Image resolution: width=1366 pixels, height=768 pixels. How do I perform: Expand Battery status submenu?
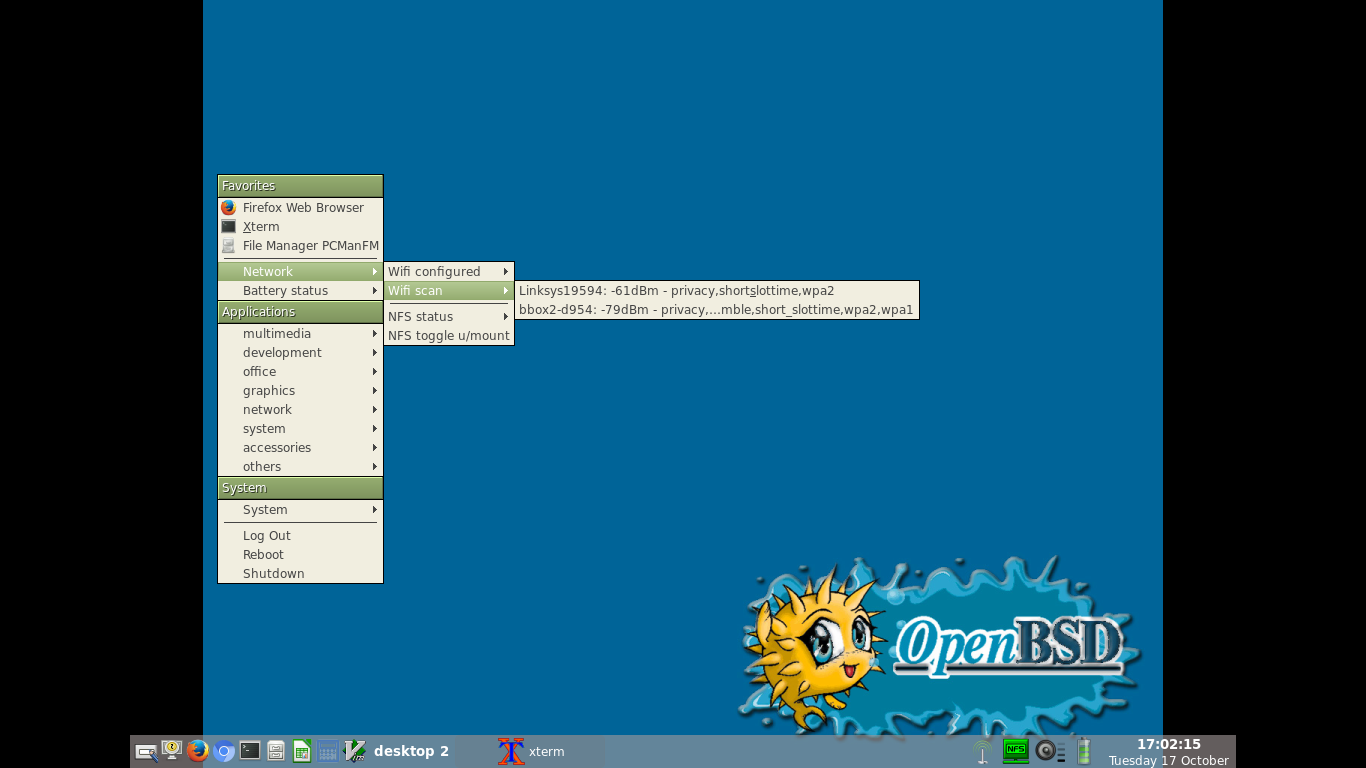[x=300, y=291]
